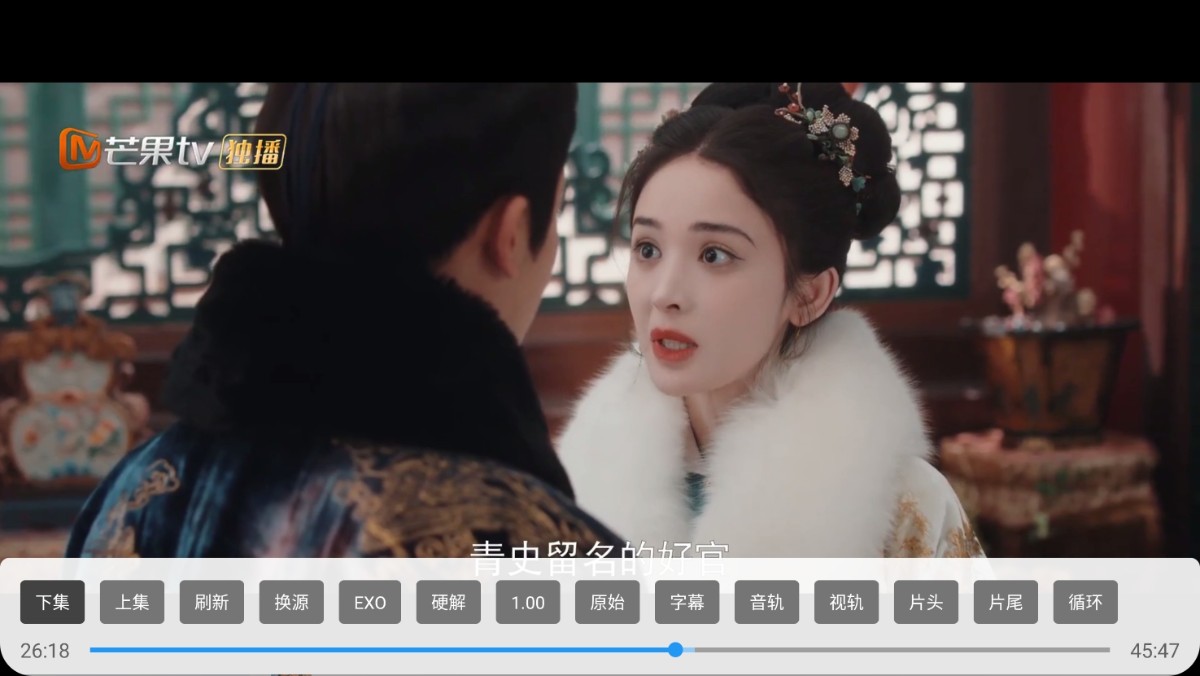Click the 芒果tv logo watermark
Image resolution: width=1200 pixels, height=676 pixels.
[171, 151]
